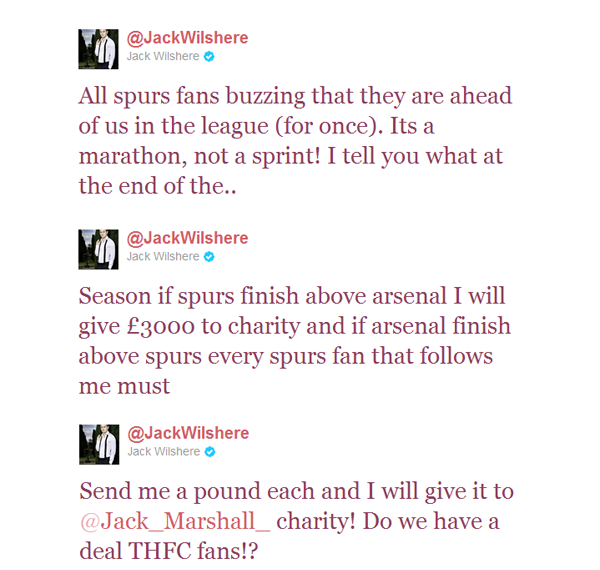Click verified badge on third tweet
This screenshot has width=600, height=570.
pyautogui.click(x=210, y=452)
